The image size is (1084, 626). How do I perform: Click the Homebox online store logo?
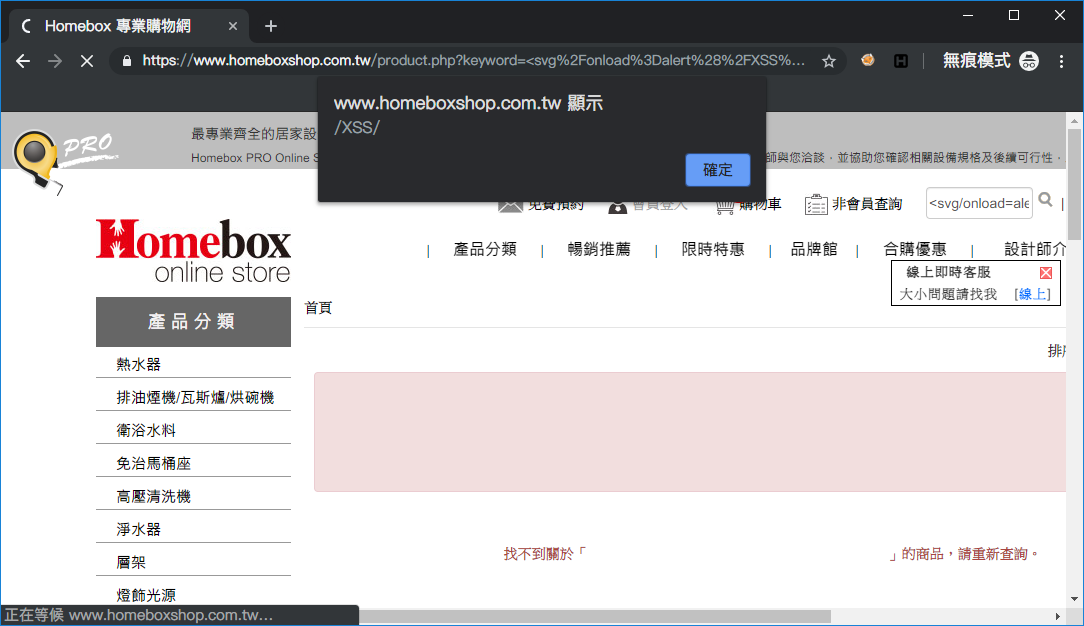click(x=194, y=251)
